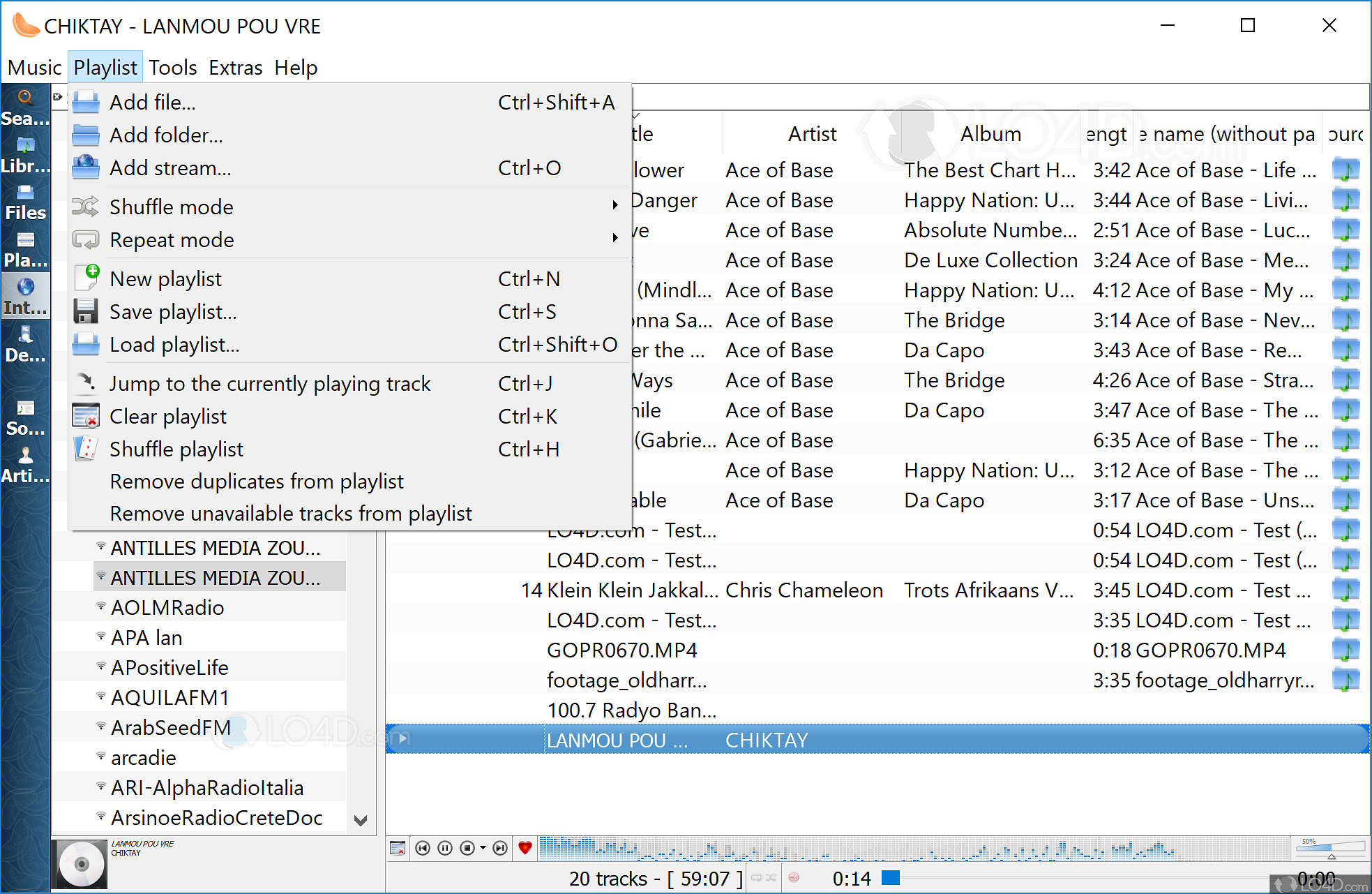Viewport: 1372px width, 894px height.
Task: Choose Clear playlist from the menu
Action: [x=168, y=416]
